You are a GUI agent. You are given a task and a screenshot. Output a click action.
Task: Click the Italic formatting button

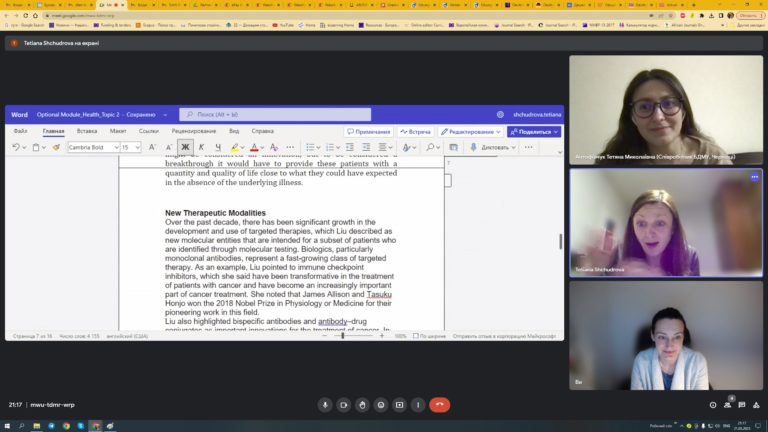click(201, 147)
